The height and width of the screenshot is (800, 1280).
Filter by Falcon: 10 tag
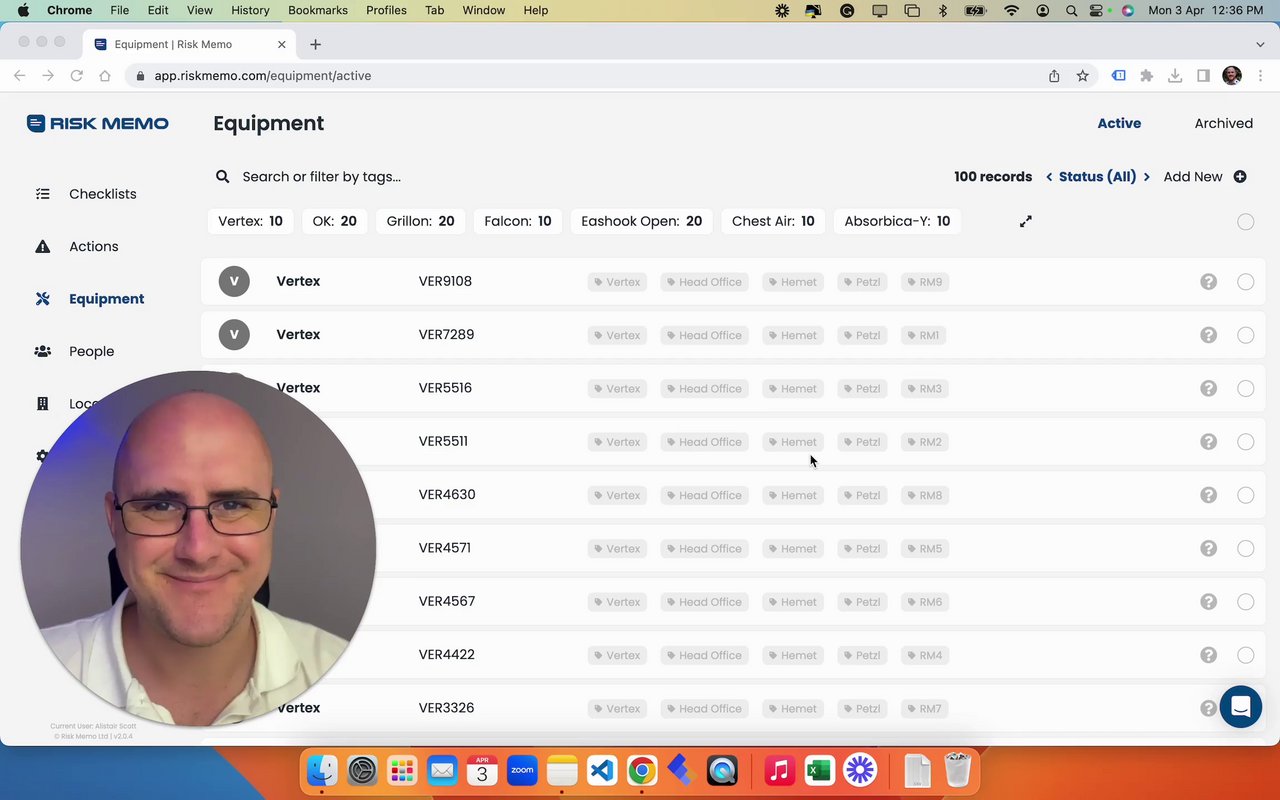(518, 221)
